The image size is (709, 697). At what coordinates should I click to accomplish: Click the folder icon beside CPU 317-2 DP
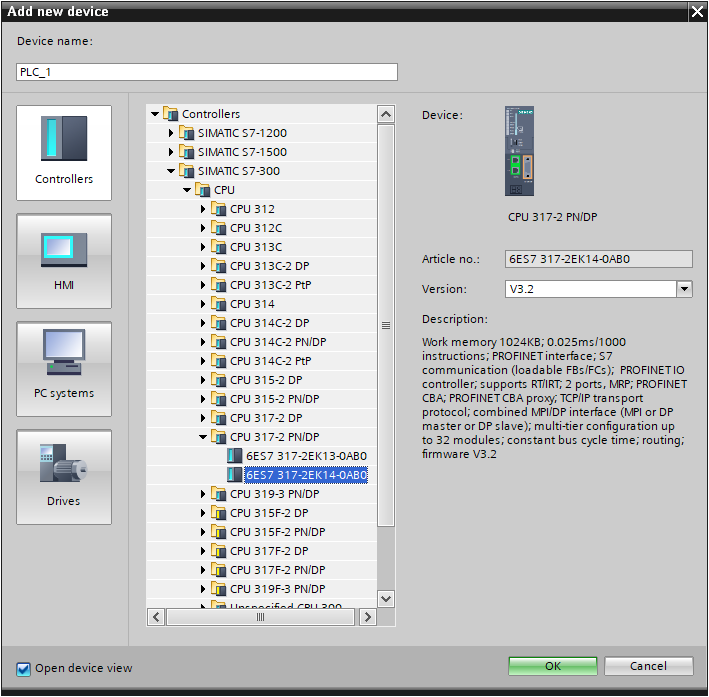tap(218, 417)
